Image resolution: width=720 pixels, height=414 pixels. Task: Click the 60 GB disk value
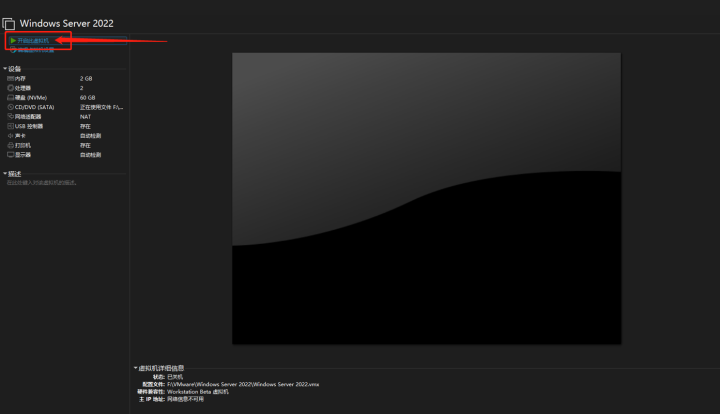(87, 98)
